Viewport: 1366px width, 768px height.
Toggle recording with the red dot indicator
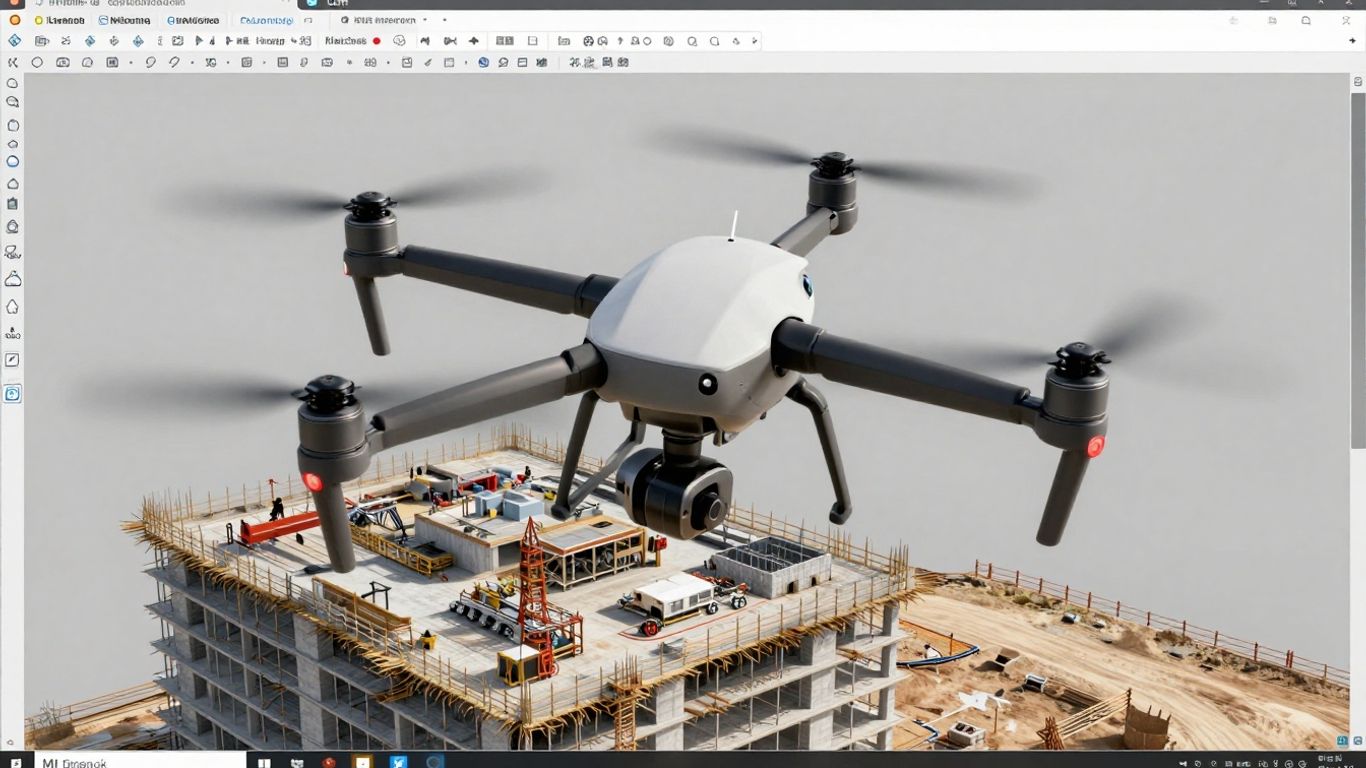376,41
